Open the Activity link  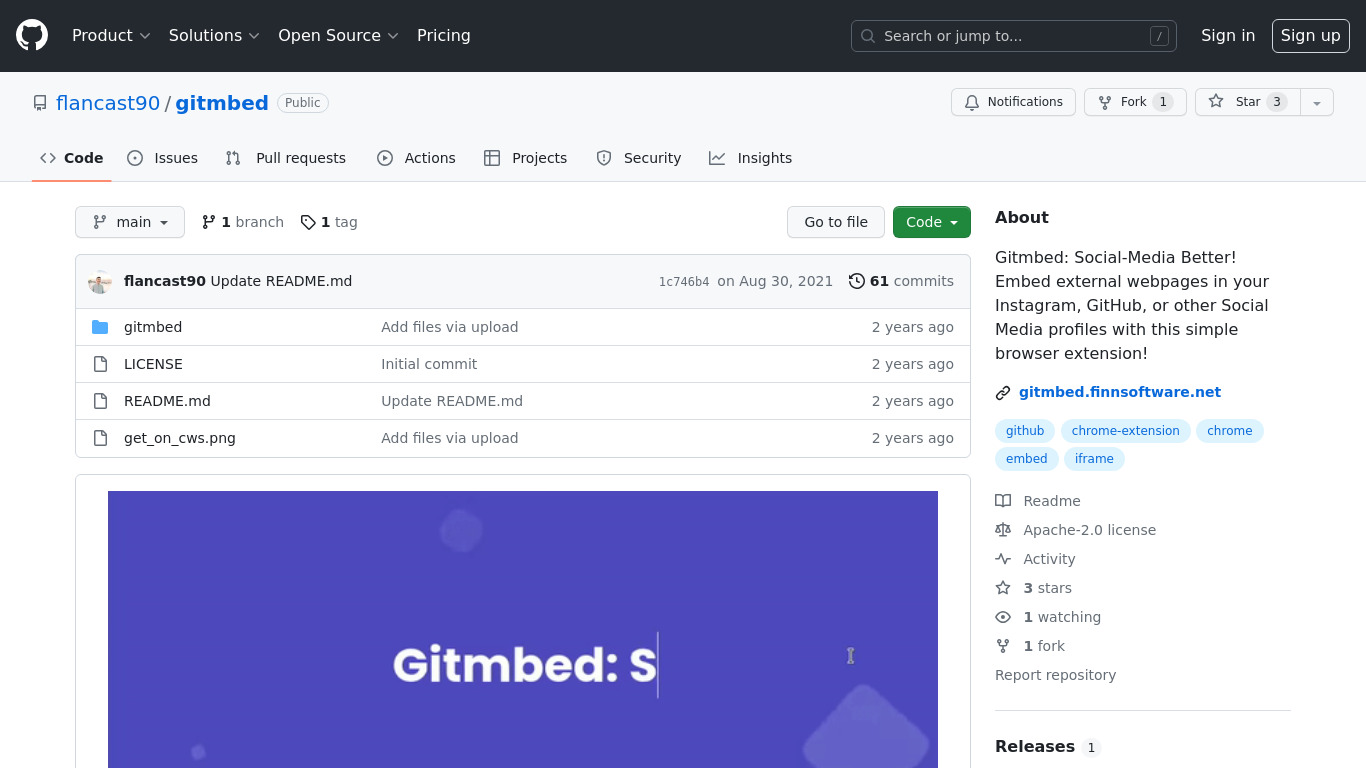[1035, 559]
